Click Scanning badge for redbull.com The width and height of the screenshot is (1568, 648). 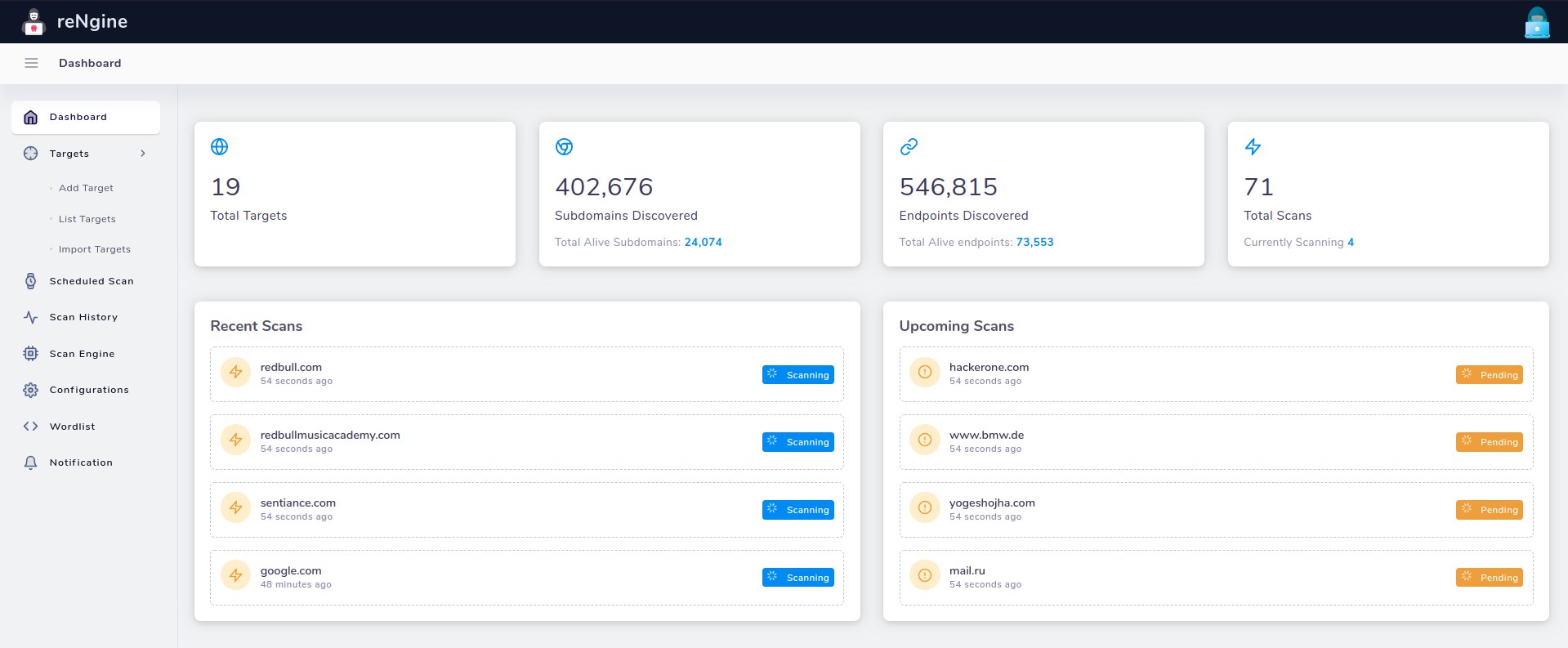pyautogui.click(x=798, y=374)
